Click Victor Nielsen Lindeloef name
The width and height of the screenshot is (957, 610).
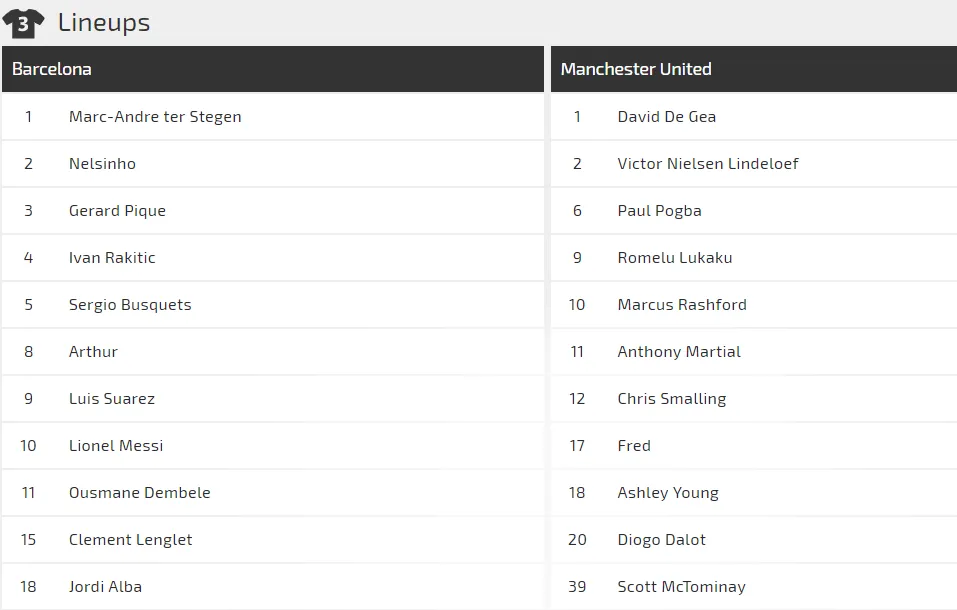point(707,164)
